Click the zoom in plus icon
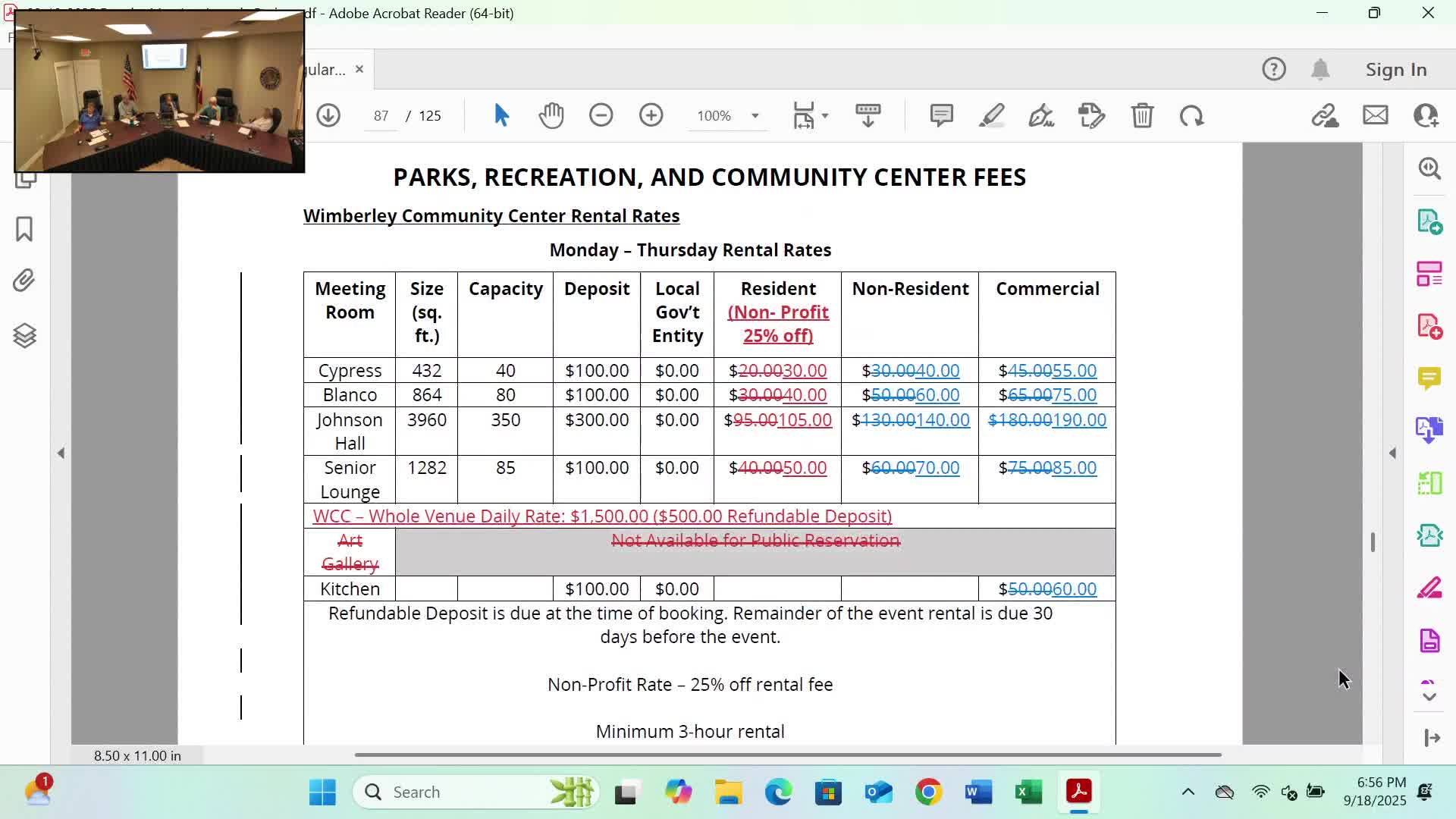Image resolution: width=1456 pixels, height=819 pixels. click(x=651, y=115)
